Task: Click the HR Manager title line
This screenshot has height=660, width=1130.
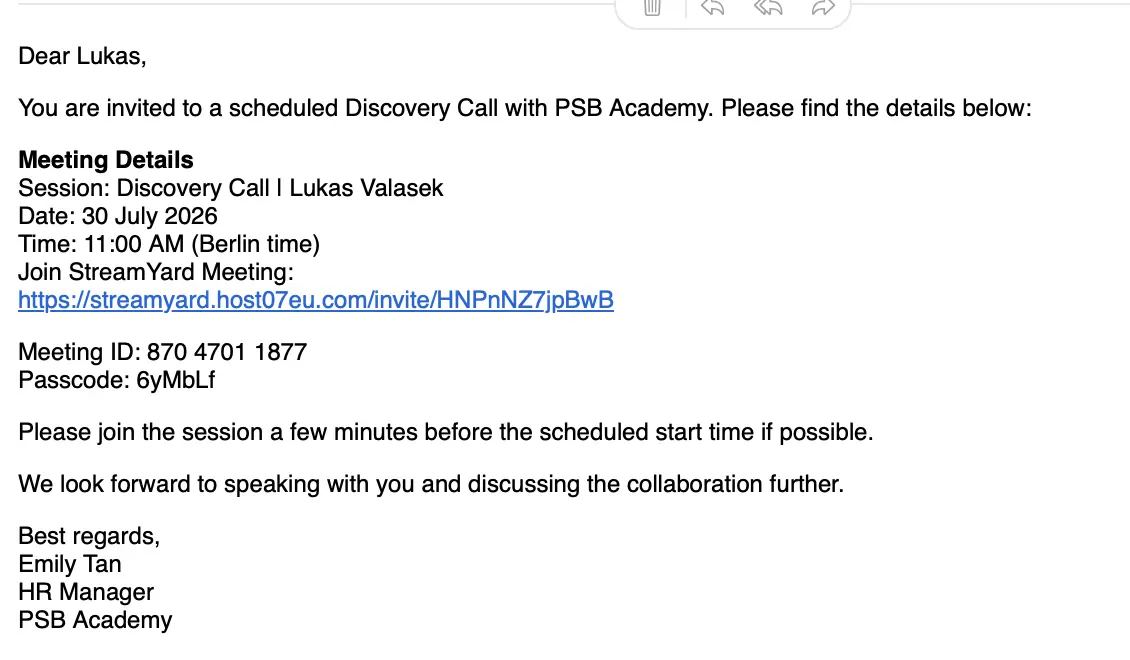Action: 86,592
